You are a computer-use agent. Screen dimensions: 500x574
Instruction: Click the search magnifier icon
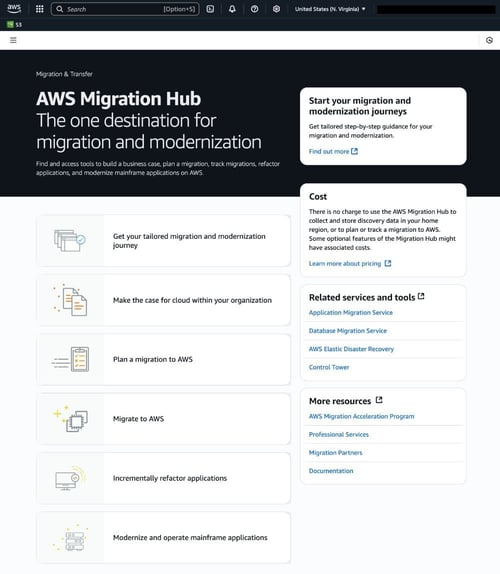(60, 9)
